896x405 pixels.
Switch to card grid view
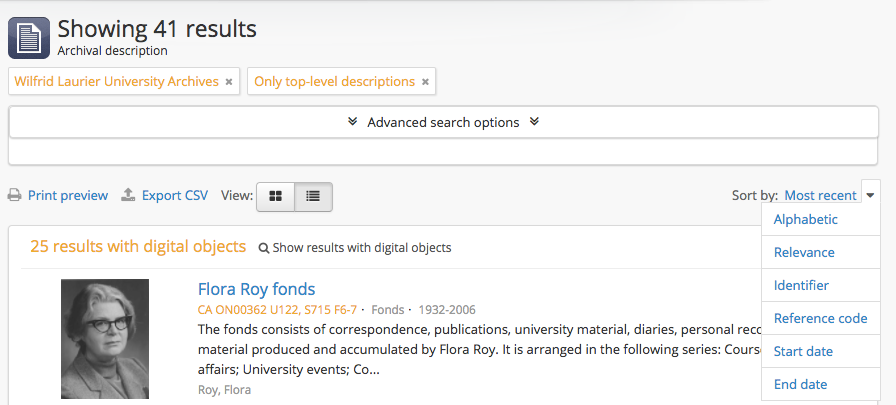click(x=276, y=196)
